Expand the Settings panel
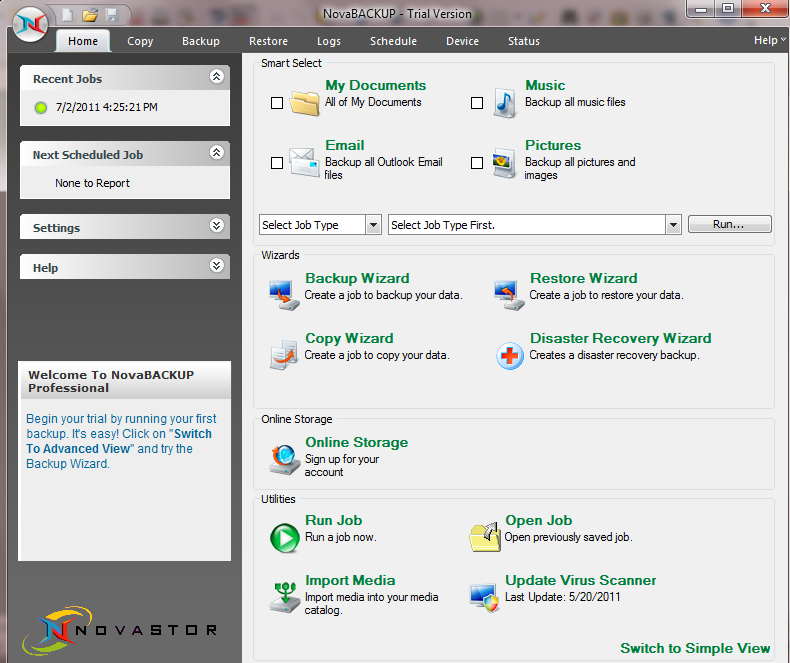Image resolution: width=790 pixels, height=663 pixels. click(x=216, y=227)
